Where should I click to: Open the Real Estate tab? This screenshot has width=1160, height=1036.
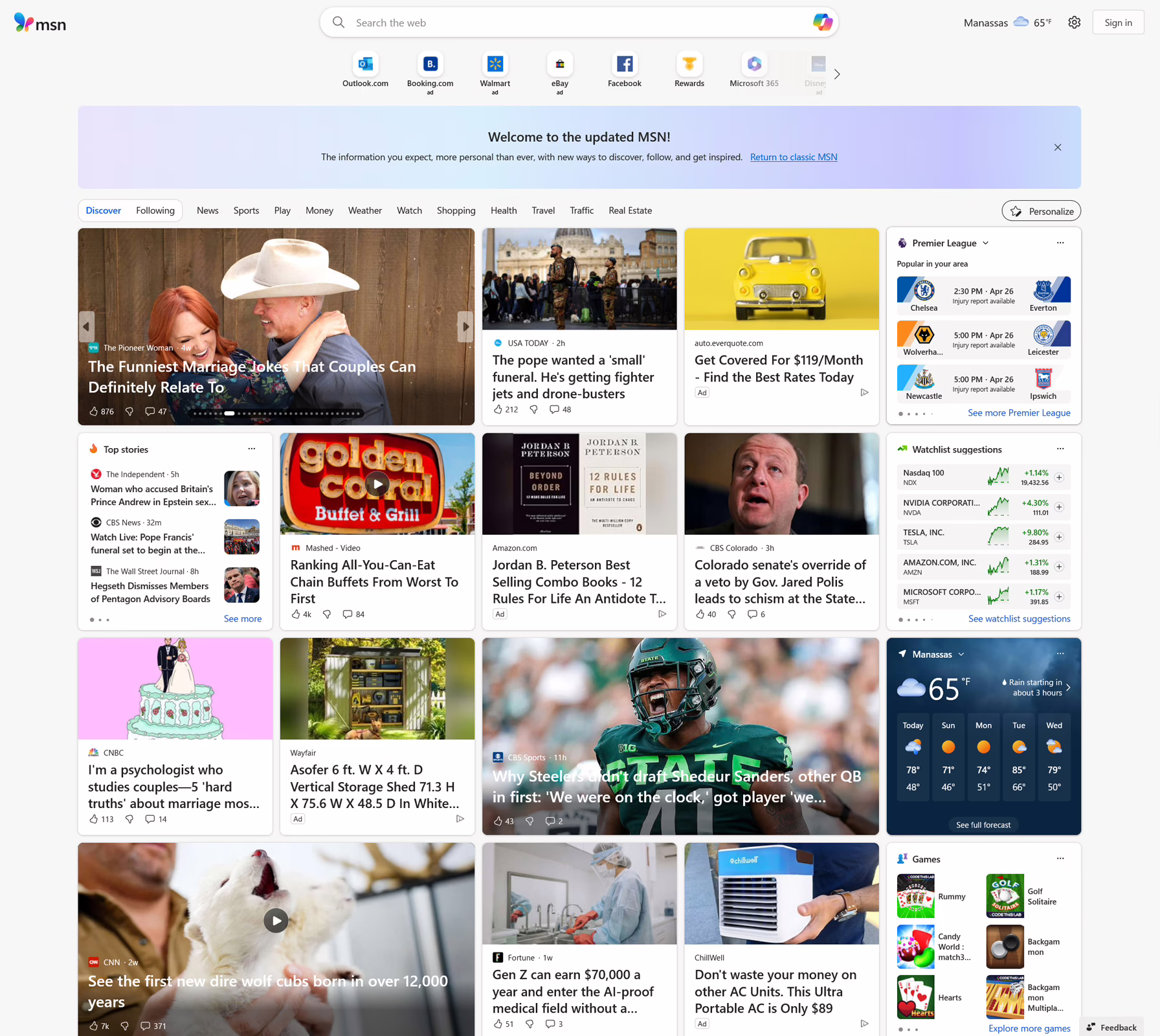630,211
